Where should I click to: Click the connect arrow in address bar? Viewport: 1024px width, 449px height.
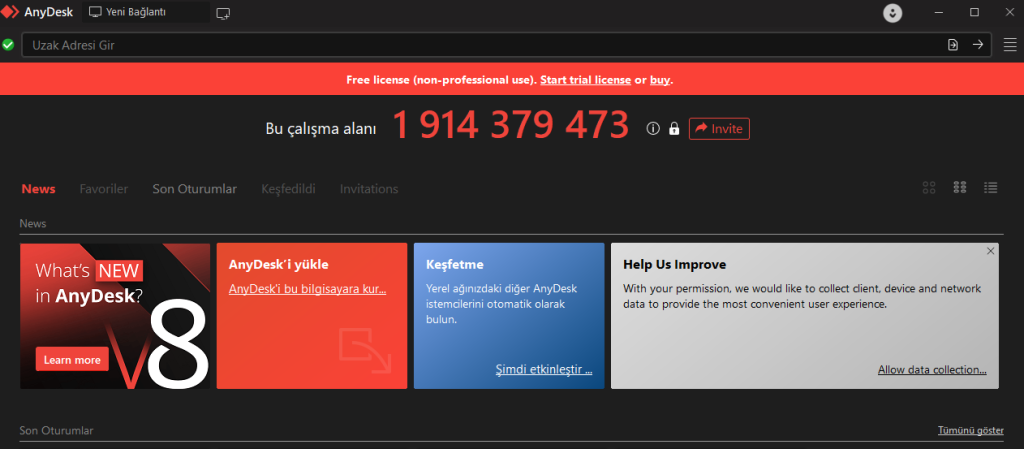[x=978, y=44]
